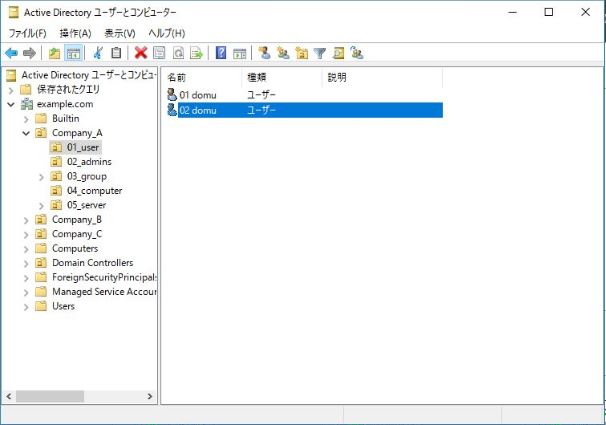Click the Back arrow in toolbar
606x425 pixels.
tap(12, 53)
